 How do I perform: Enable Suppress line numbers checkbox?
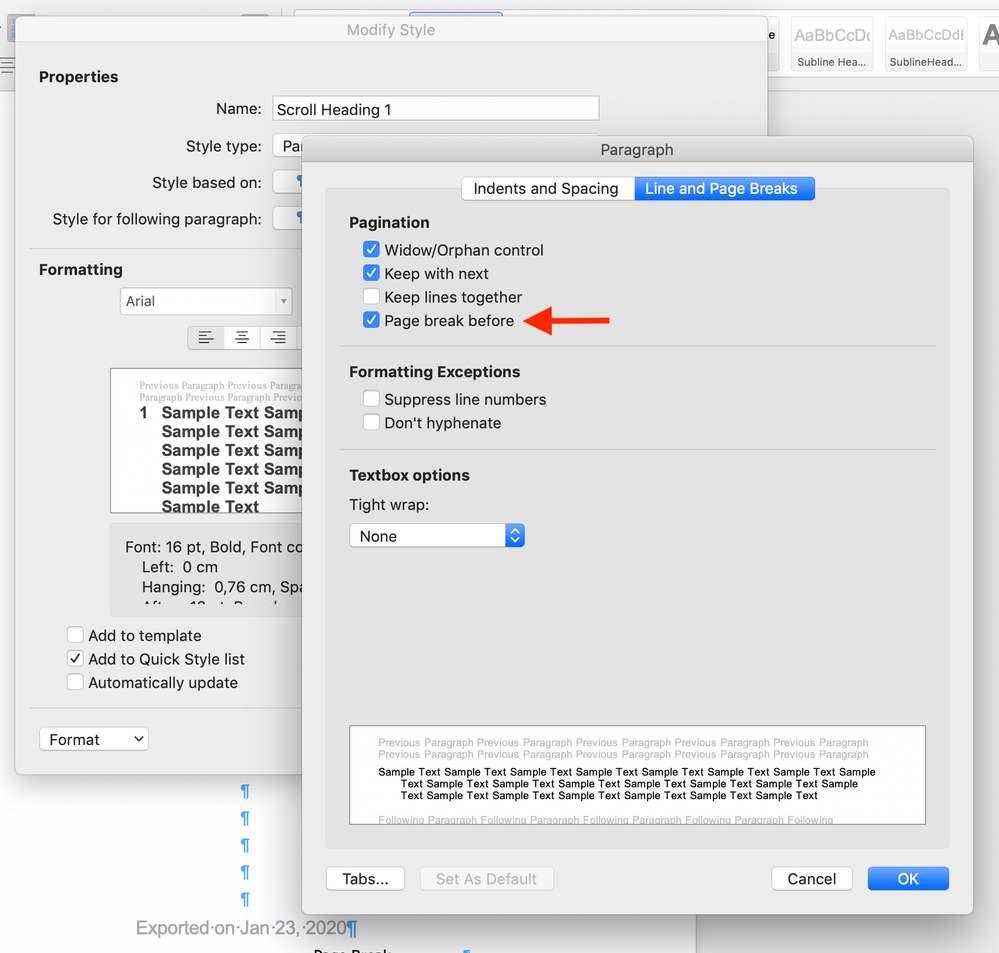(371, 399)
